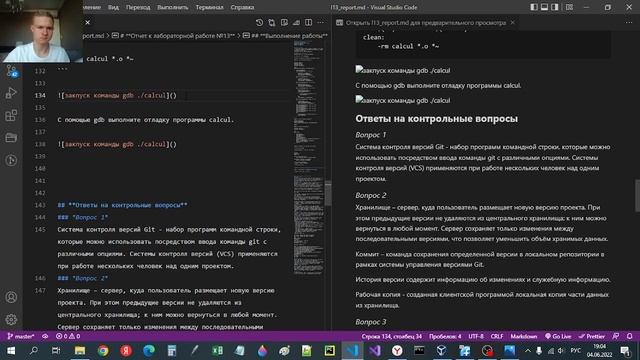Open Google Chrome from the taskbar
Image resolution: width=640 pixels, height=360 pixels.
tap(103, 351)
